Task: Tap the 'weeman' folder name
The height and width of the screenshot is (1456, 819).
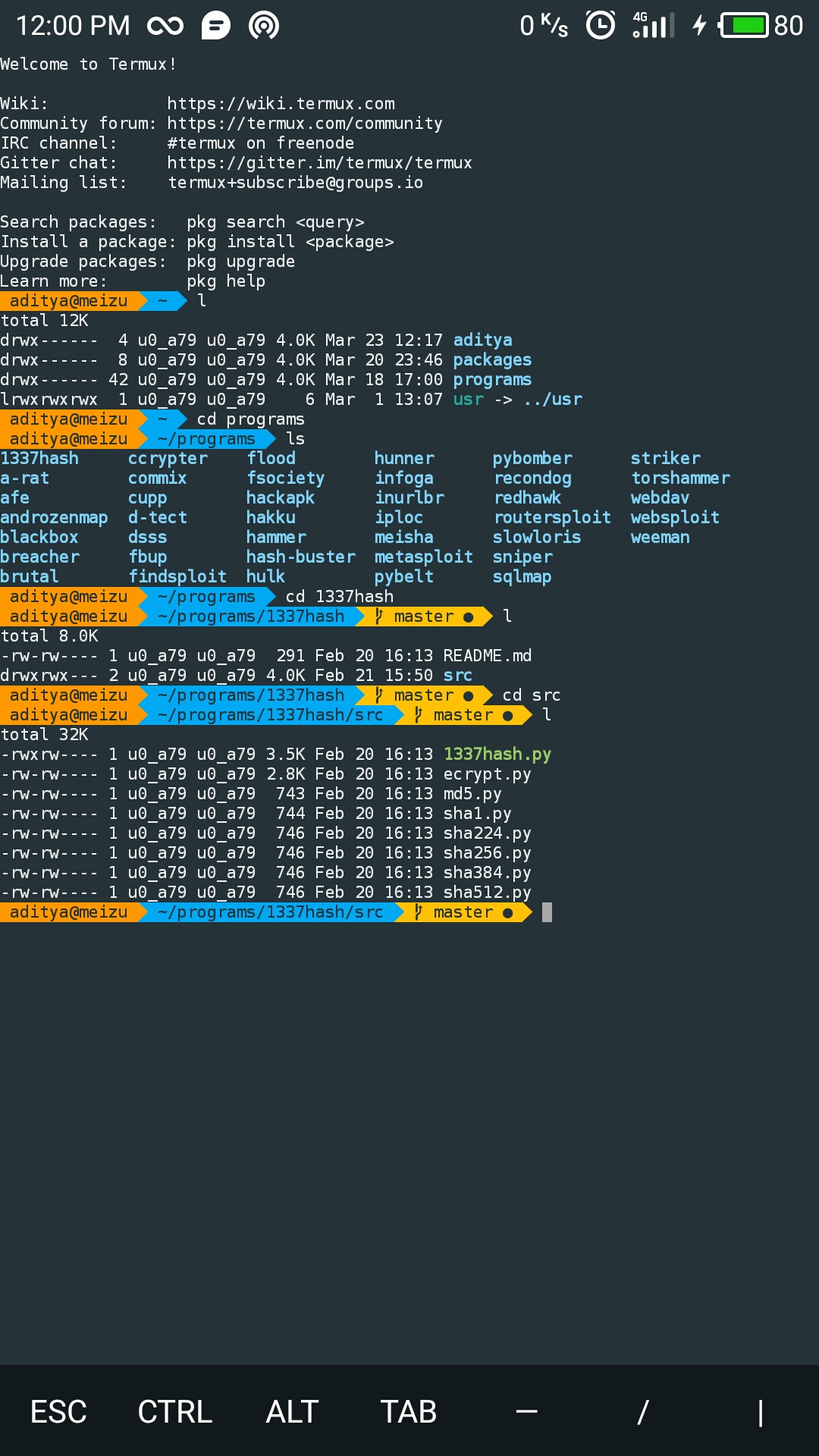Action: pyautogui.click(x=661, y=538)
